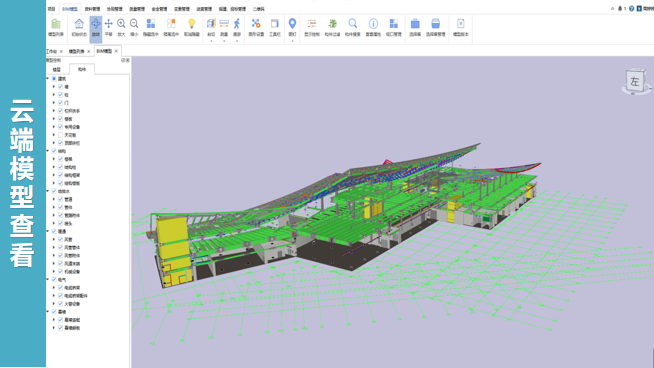Collapse the 建筑 (architecture) tree group arrow
Screen dimensions: 654x368
coord(48,78)
